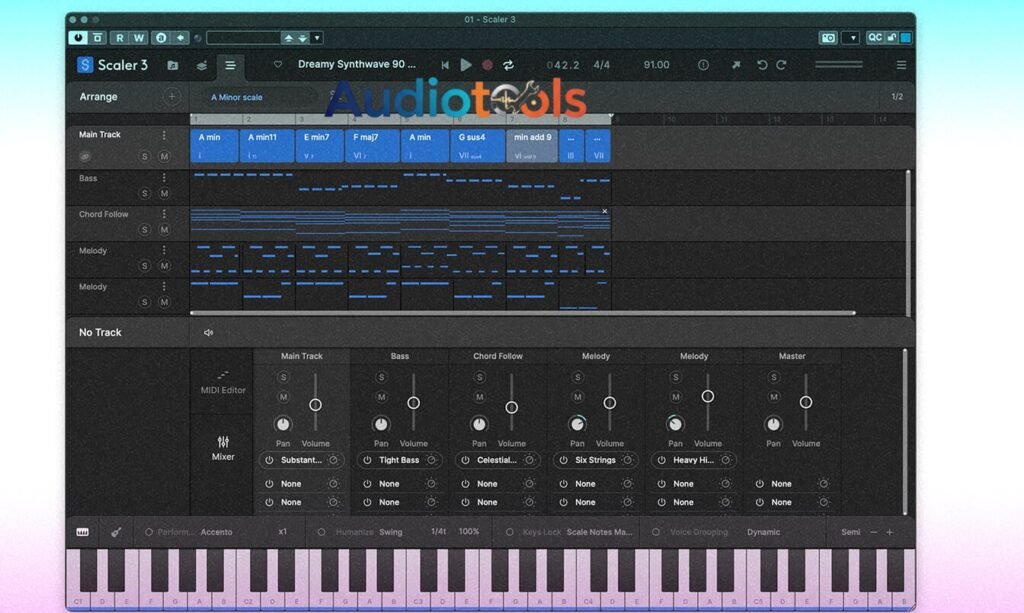This screenshot has width=1024, height=613.
Task: Open the Six Strings instrument selector
Action: click(x=595, y=460)
